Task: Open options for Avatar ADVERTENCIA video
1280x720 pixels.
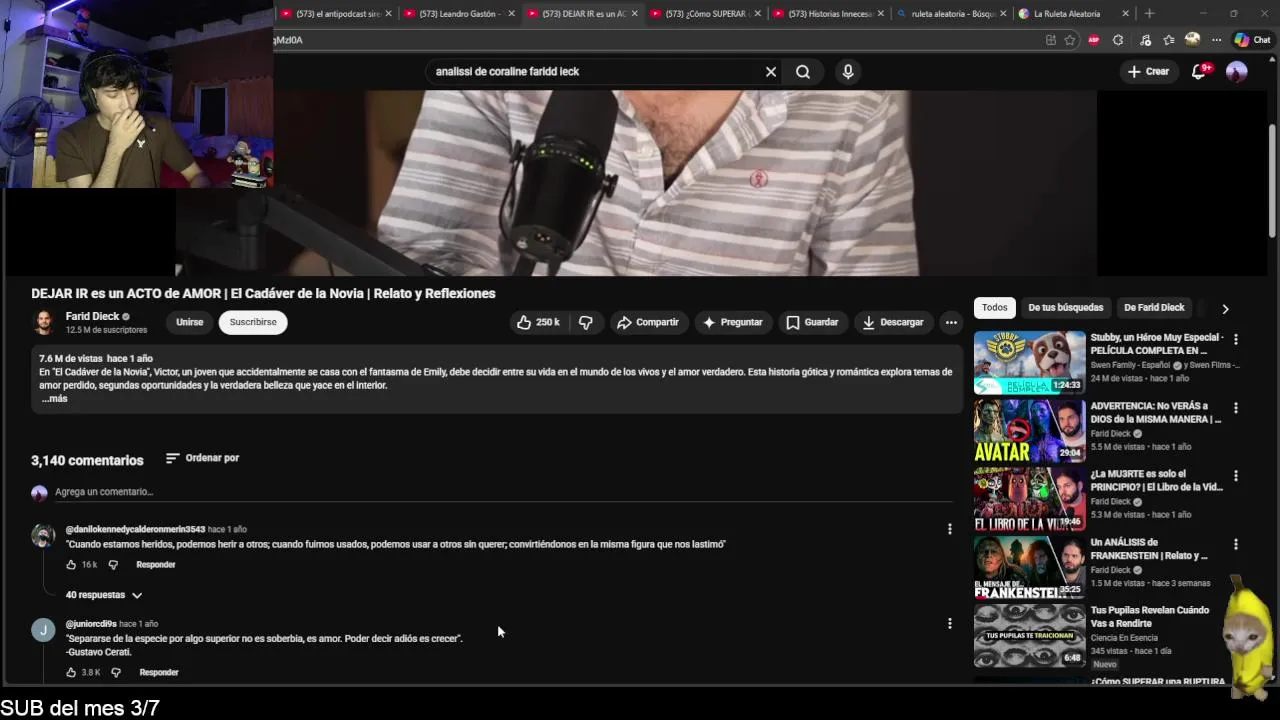Action: 1236,408
